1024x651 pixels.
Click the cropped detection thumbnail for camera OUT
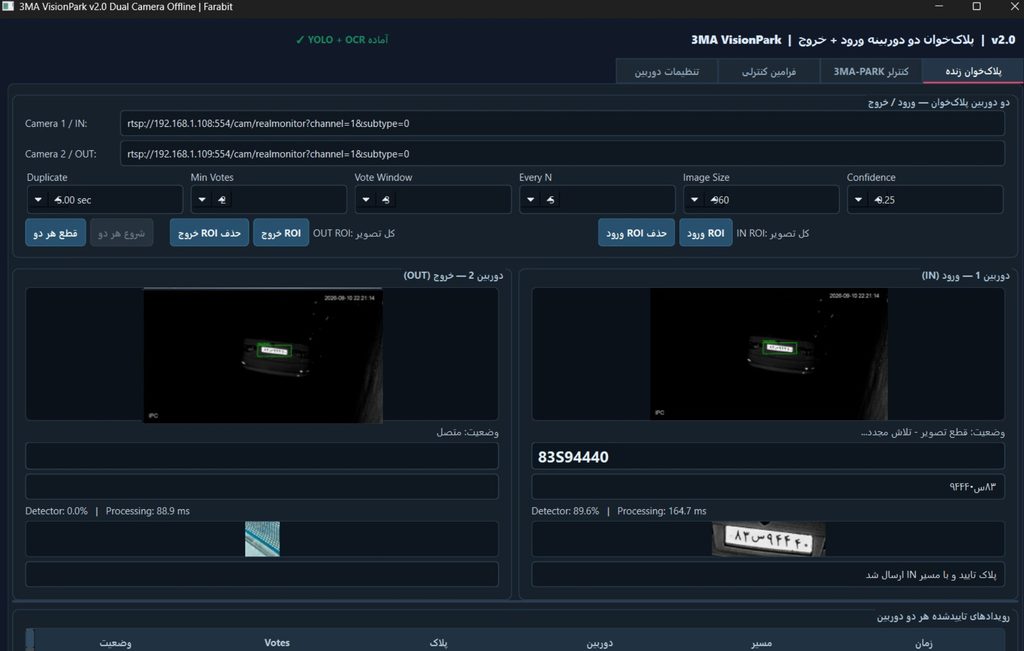click(x=262, y=539)
